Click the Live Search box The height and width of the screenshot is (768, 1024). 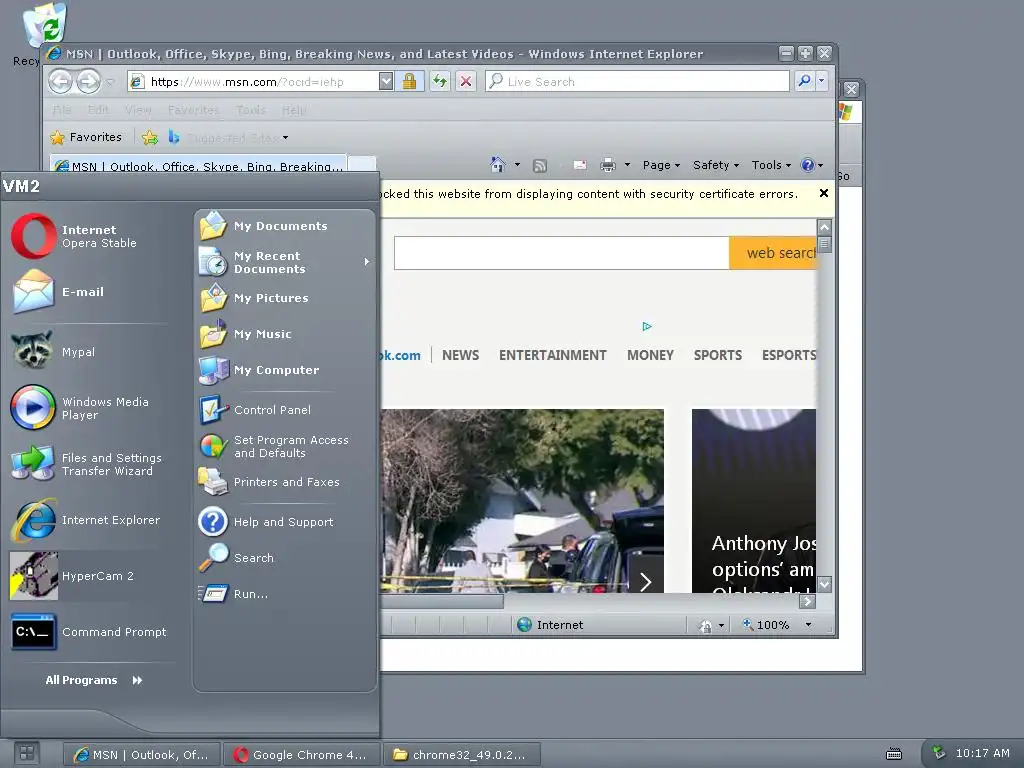[x=637, y=81]
